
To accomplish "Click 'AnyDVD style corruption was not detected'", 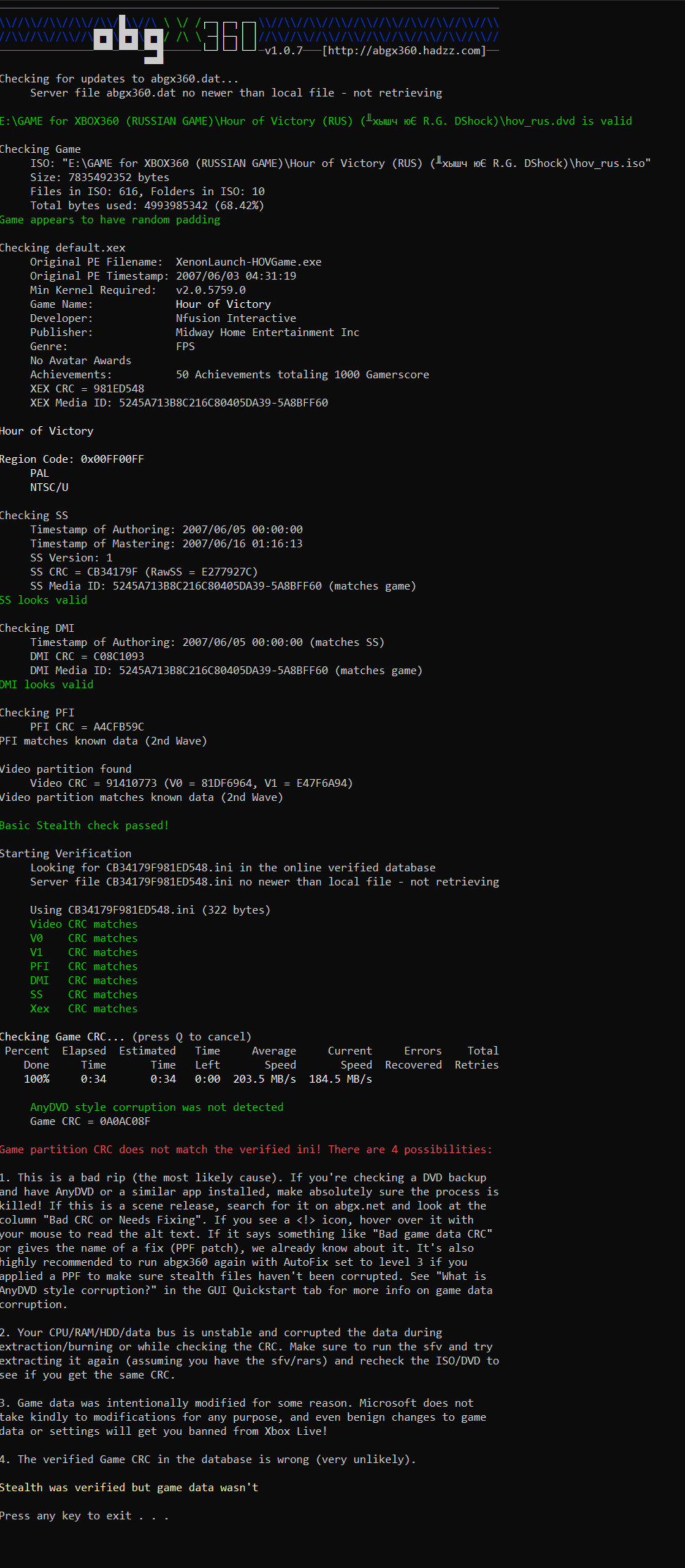I will (x=157, y=1107).
